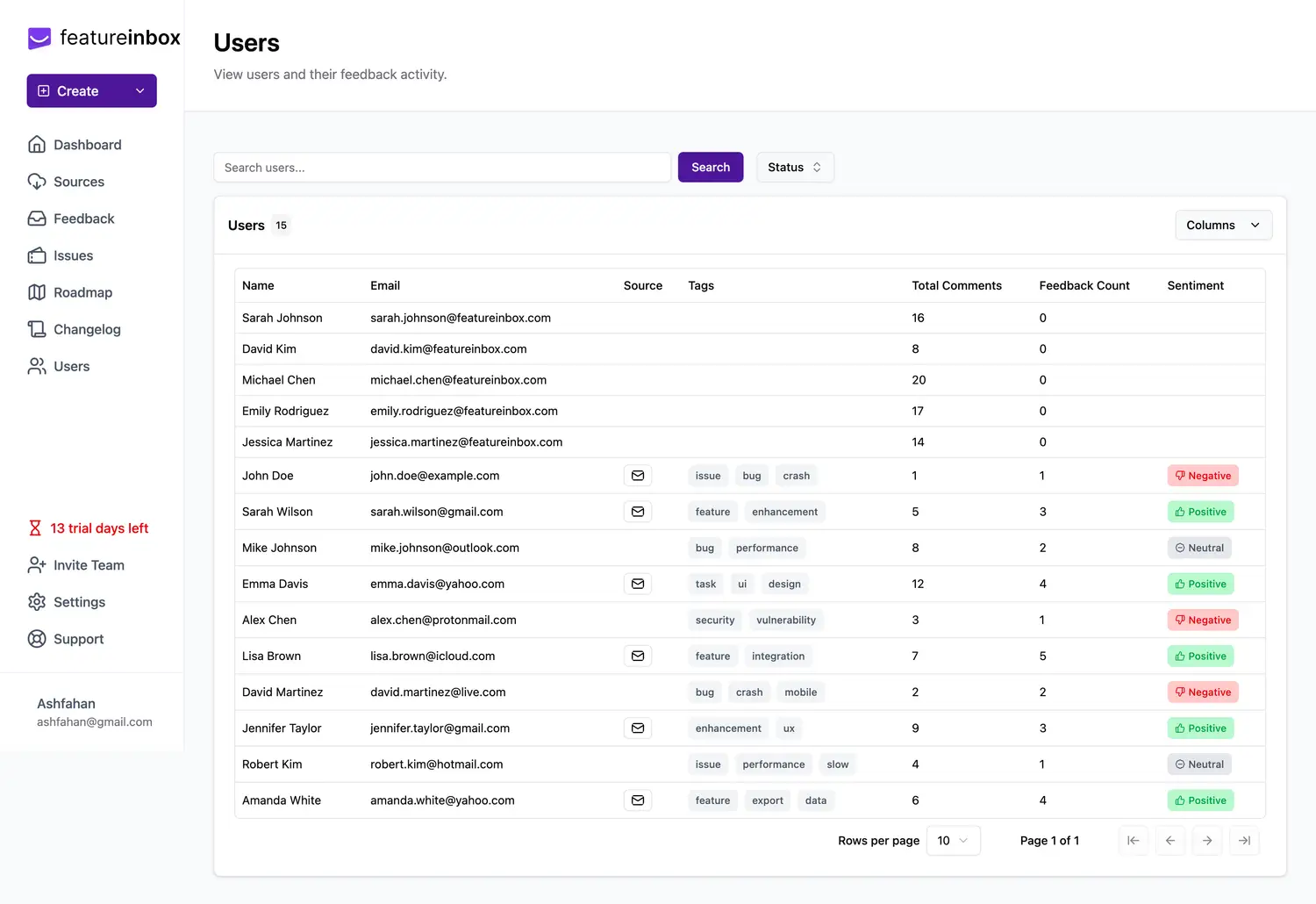Click the Negative sentiment badge for Alex Chen
This screenshot has height=904, width=1316.
click(x=1203, y=620)
